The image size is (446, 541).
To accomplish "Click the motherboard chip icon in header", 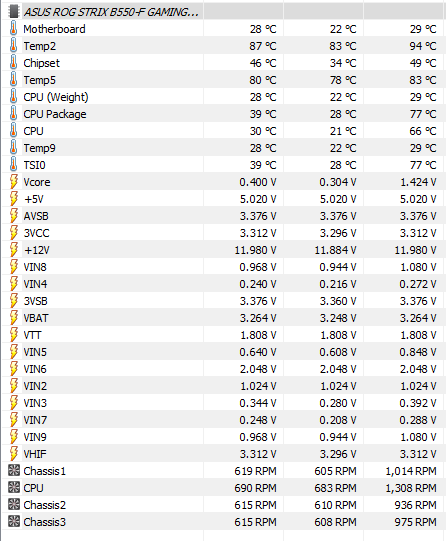I will tap(13, 11).
